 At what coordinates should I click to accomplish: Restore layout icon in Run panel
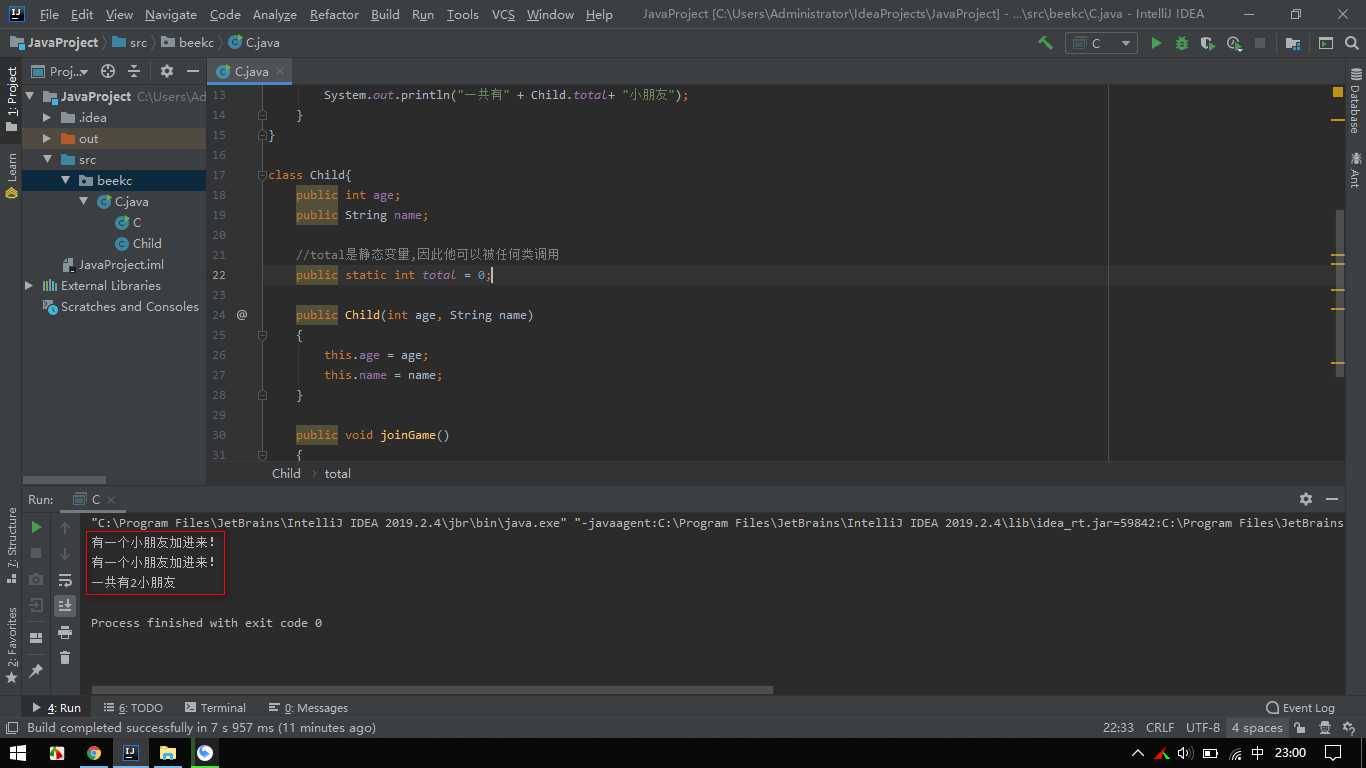pos(36,637)
